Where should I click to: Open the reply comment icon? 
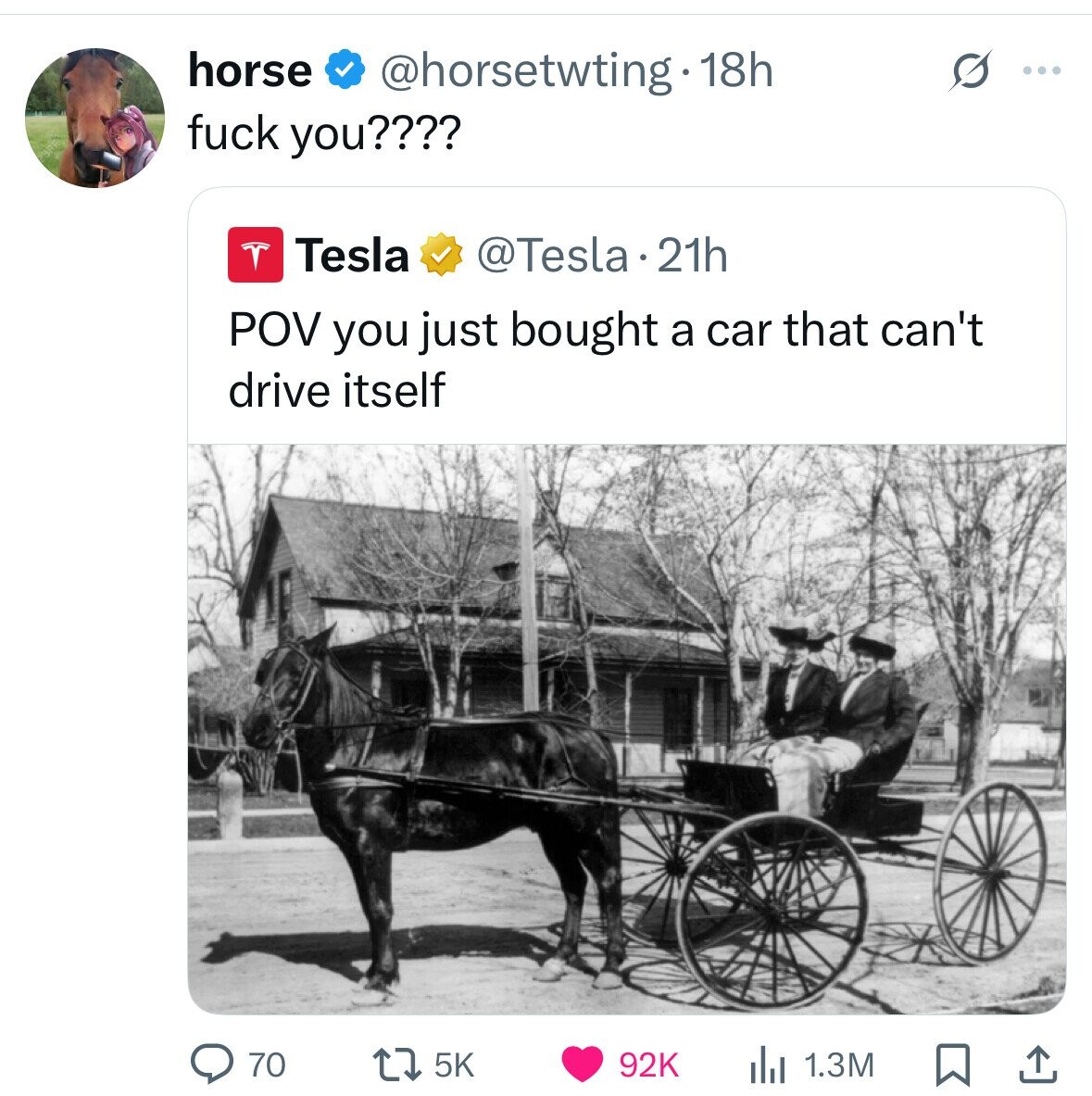[210, 1065]
